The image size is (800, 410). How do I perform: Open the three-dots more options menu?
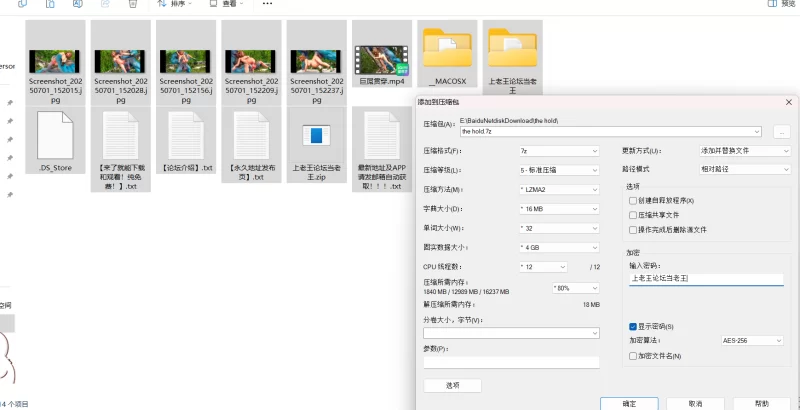pos(267,4)
